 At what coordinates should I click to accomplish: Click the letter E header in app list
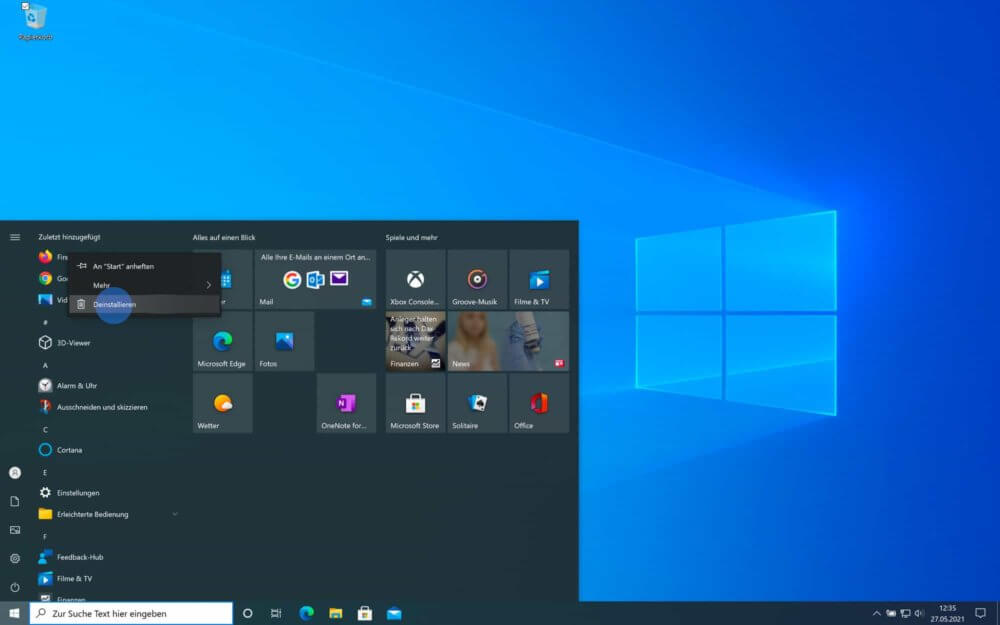[x=45, y=473]
